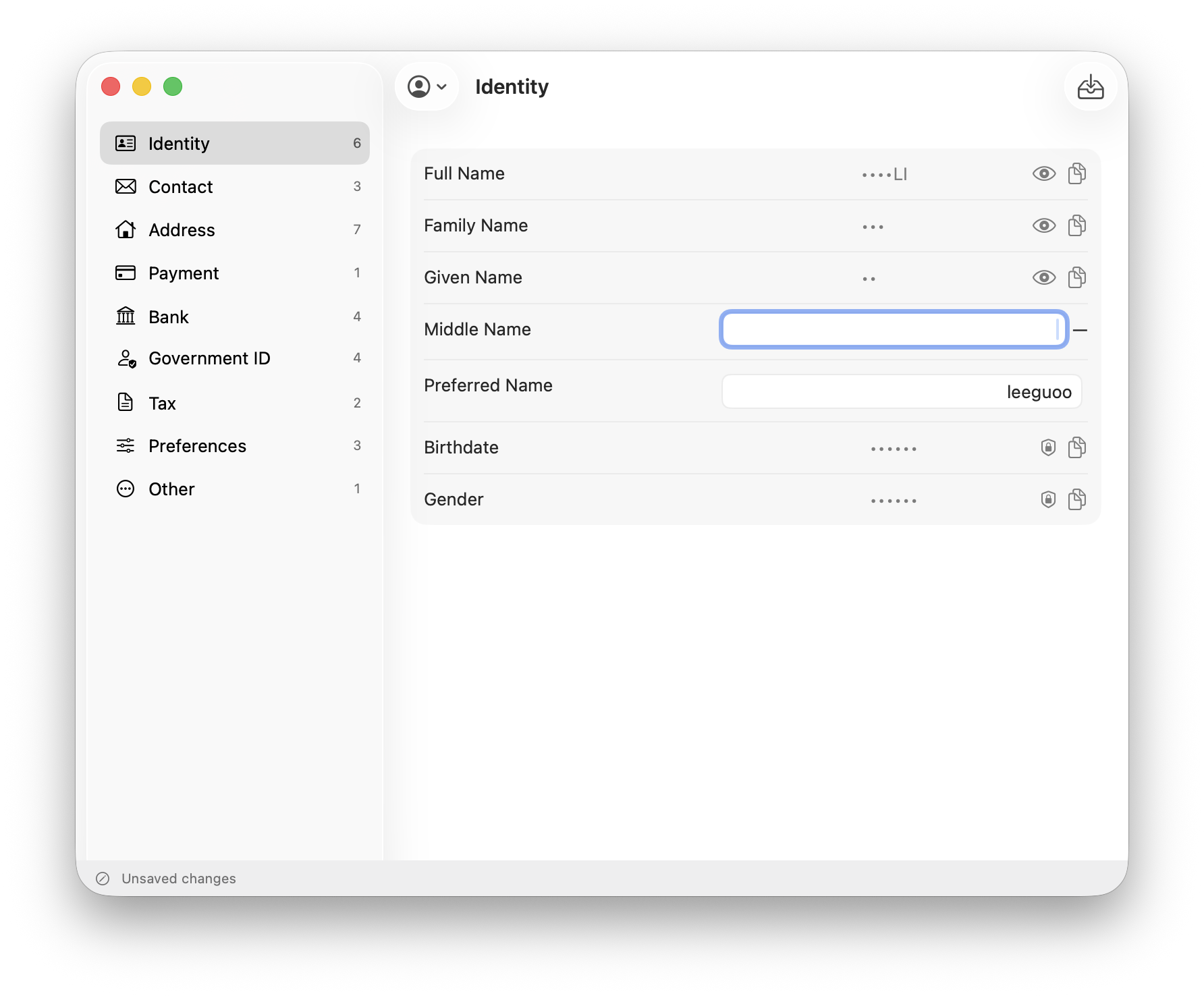The height and width of the screenshot is (996, 1204).
Task: Copy the Gender value
Action: tap(1077, 499)
